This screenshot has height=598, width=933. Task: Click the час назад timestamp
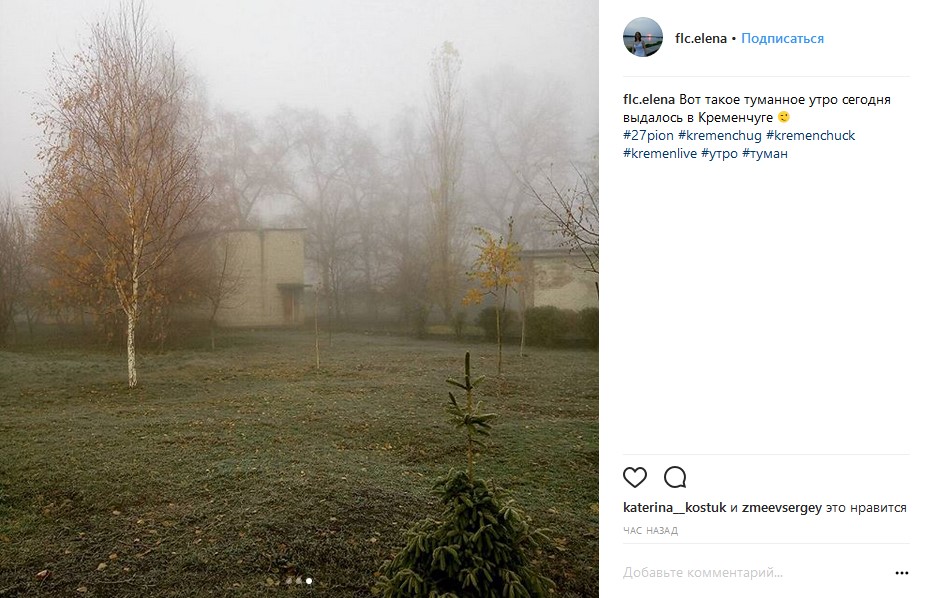pos(650,530)
